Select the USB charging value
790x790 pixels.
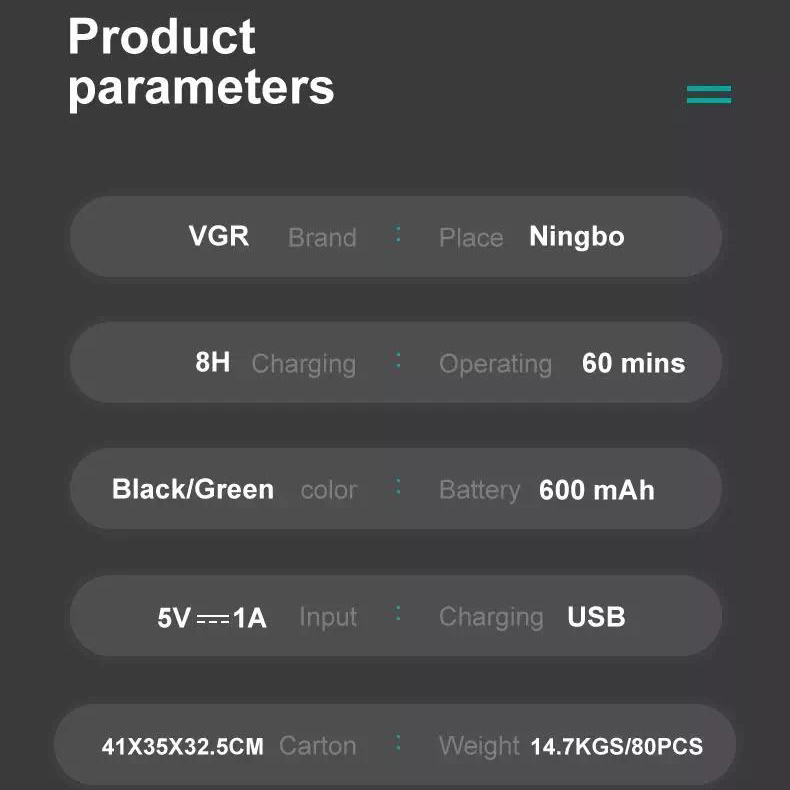pyautogui.click(x=596, y=616)
